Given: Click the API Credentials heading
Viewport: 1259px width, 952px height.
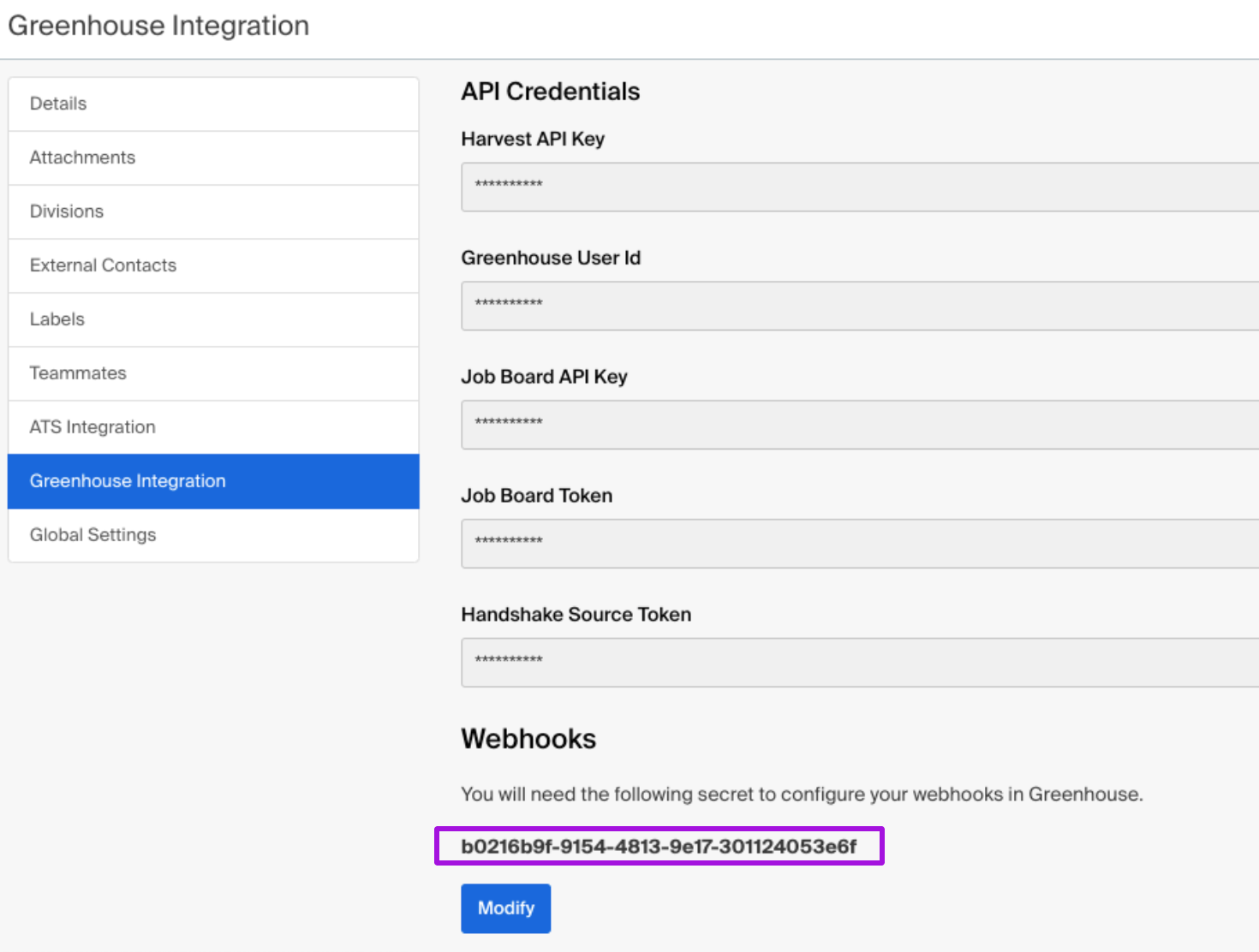Looking at the screenshot, I should click(x=551, y=92).
